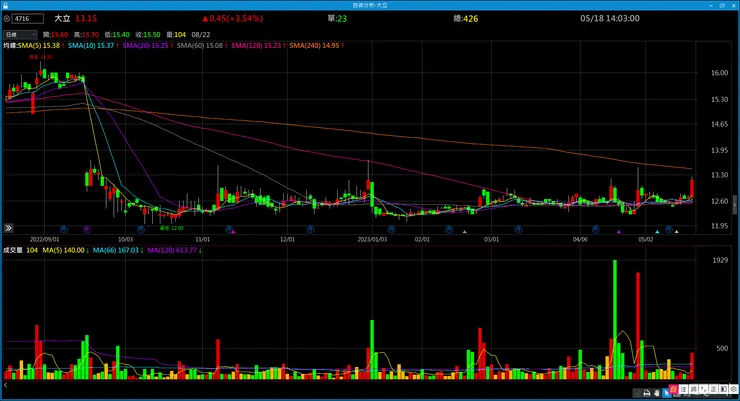
Task: Click the blue 月 marker after 04/06
Action: tap(596, 229)
